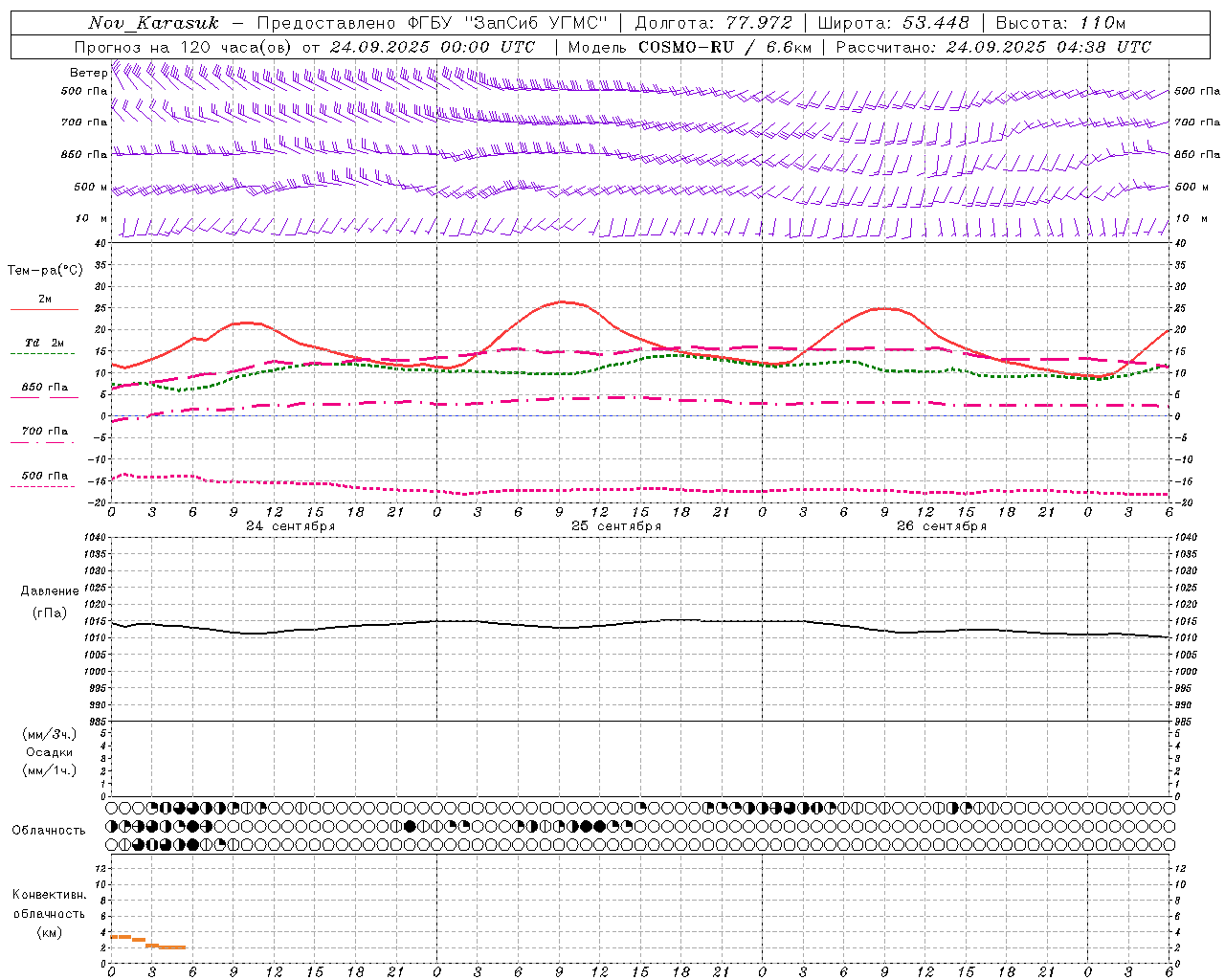Click the 500 м wind level label beside Ветер
The height and width of the screenshot is (980, 1225).
(x=91, y=187)
